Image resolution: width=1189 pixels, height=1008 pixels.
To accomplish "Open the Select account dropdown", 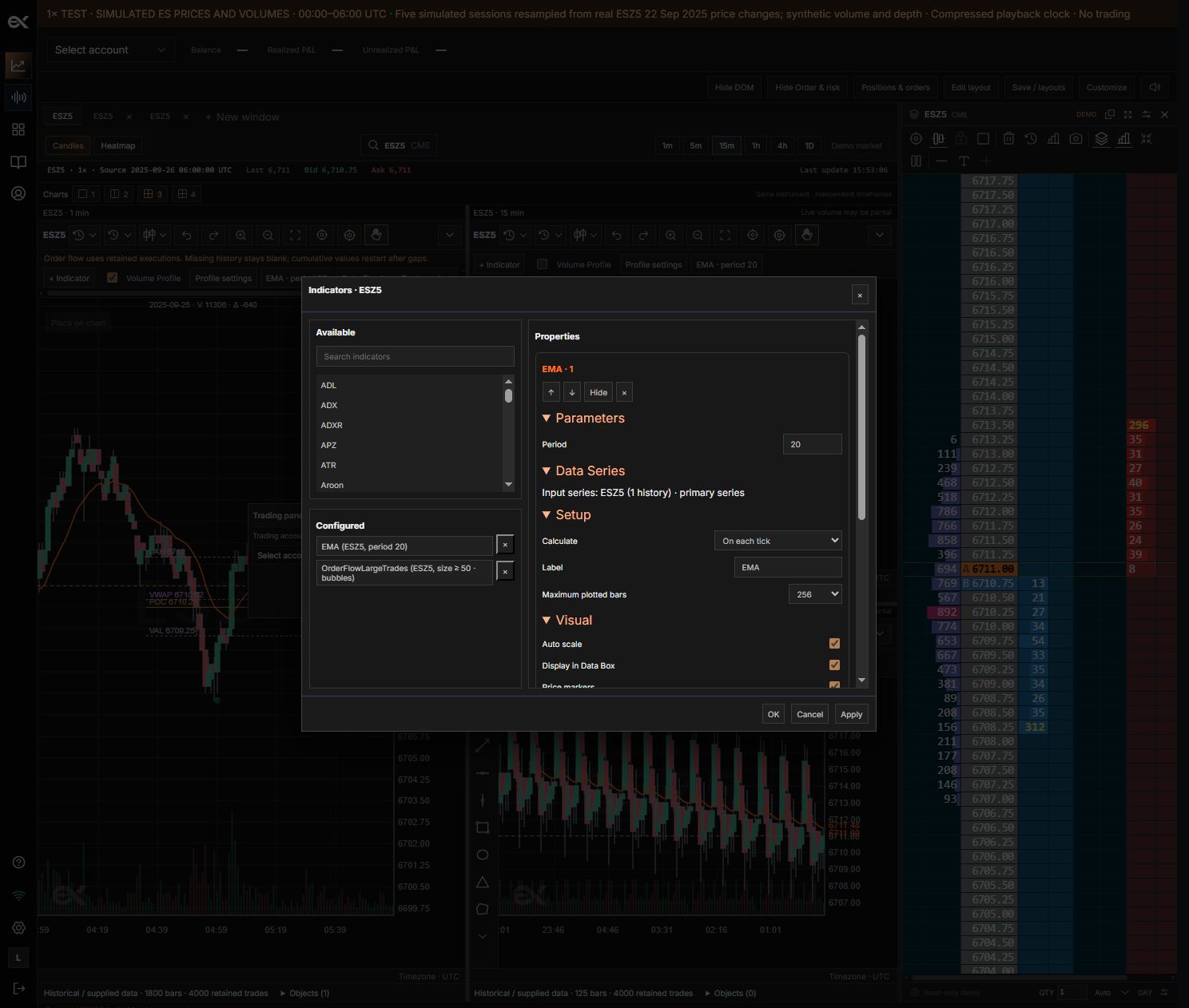I will pyautogui.click(x=109, y=50).
